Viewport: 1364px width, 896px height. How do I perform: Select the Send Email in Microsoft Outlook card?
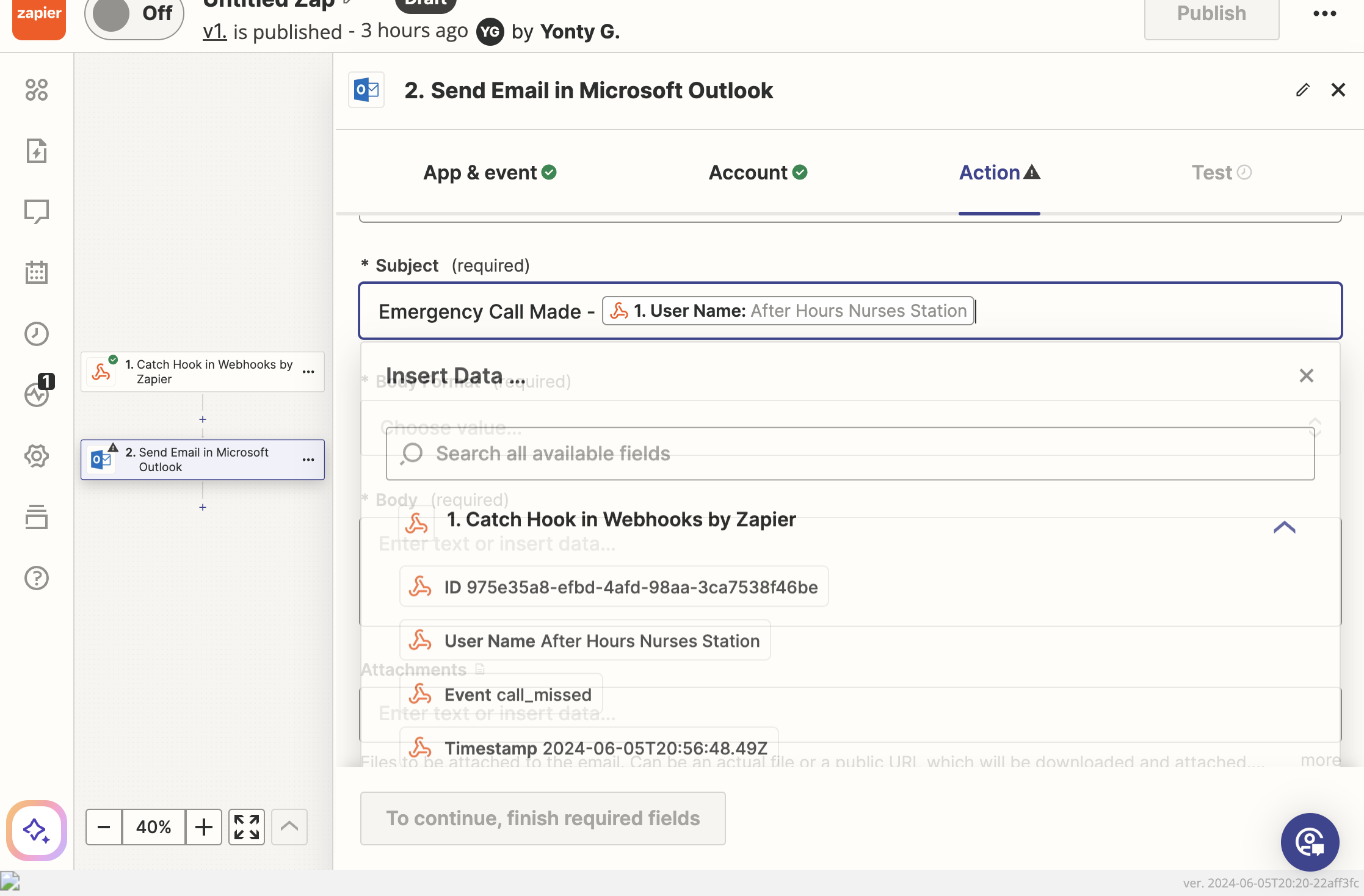coord(203,460)
